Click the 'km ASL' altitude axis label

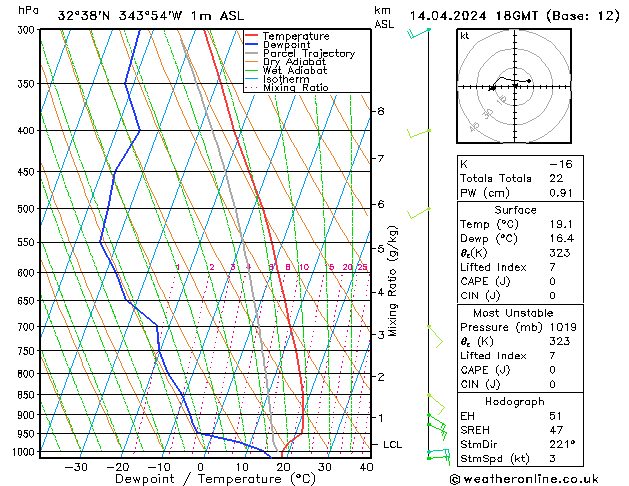[x=384, y=17]
